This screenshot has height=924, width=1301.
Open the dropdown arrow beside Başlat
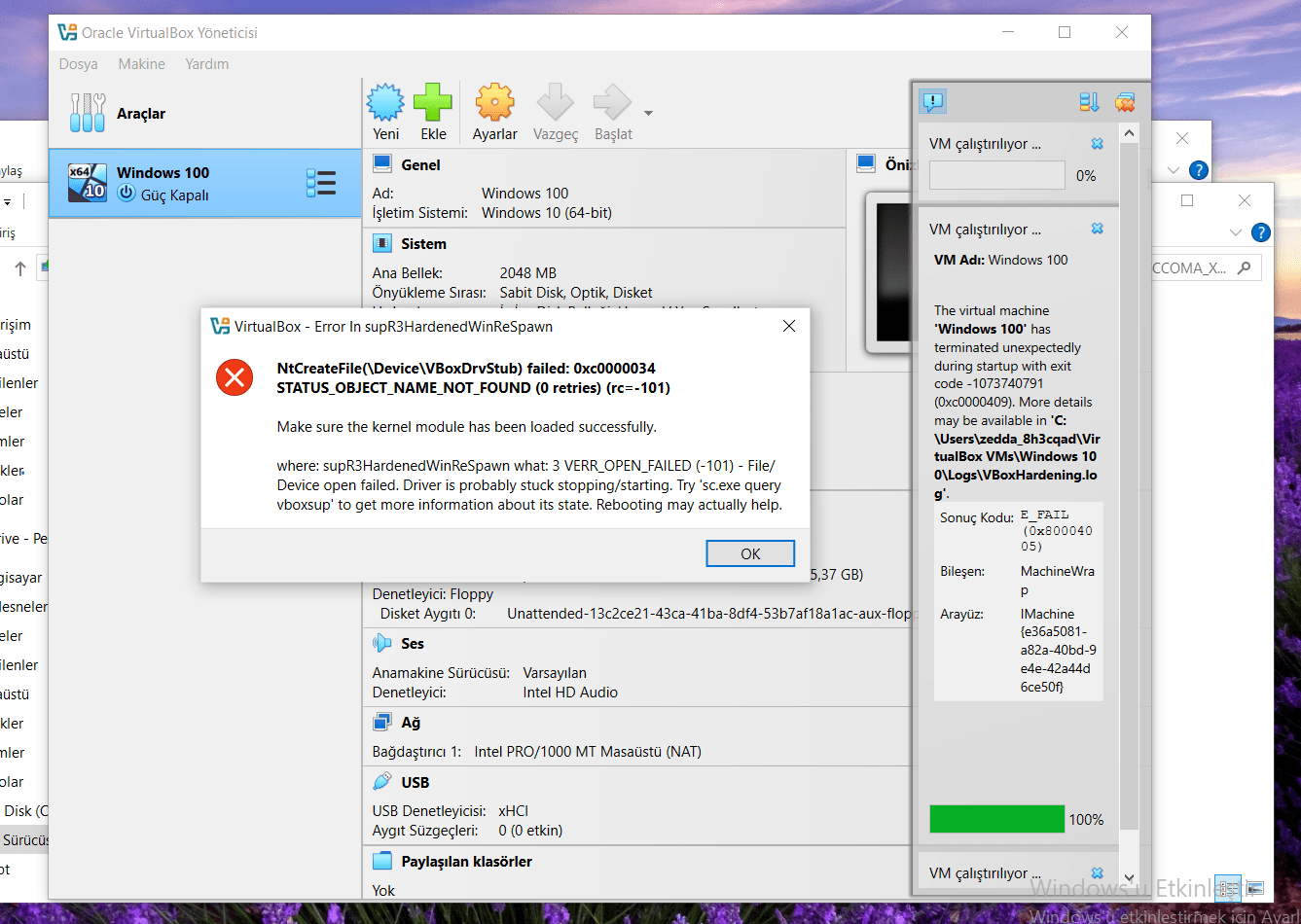[648, 113]
